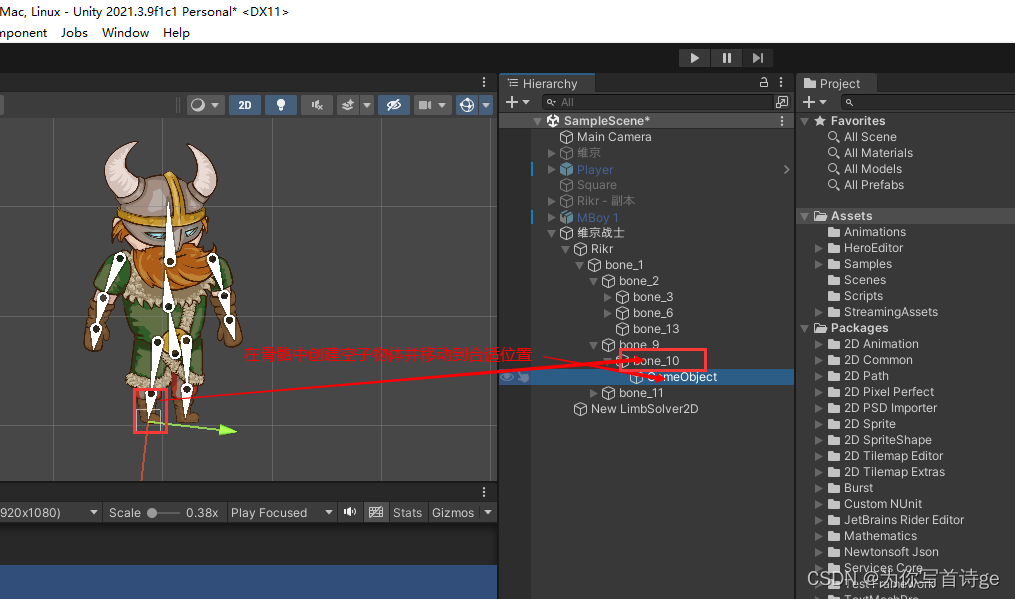Toggle Hierarchy panel lock icon
The image size is (1015, 599).
click(x=764, y=82)
